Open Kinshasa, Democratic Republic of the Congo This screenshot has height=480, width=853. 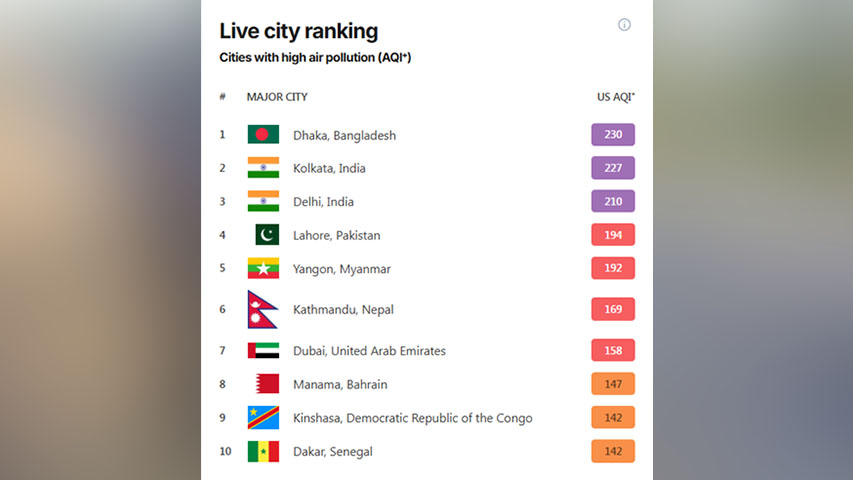pyautogui.click(x=412, y=418)
